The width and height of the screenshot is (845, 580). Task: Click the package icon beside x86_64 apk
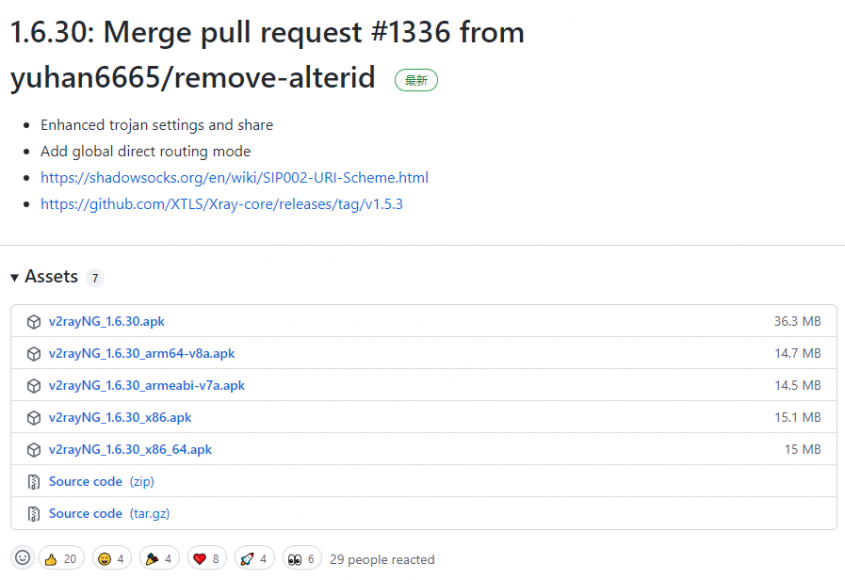(33, 450)
